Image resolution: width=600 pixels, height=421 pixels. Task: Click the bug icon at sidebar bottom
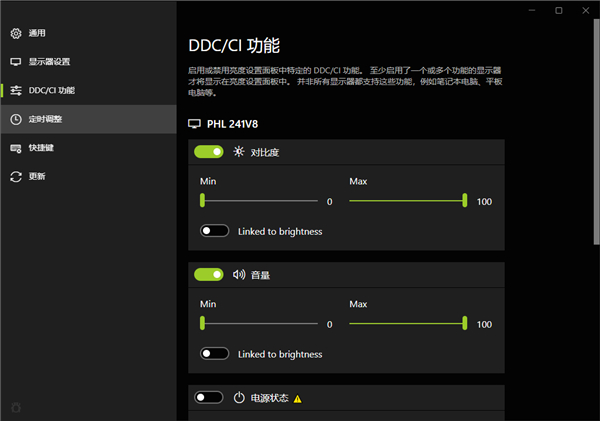[16, 408]
